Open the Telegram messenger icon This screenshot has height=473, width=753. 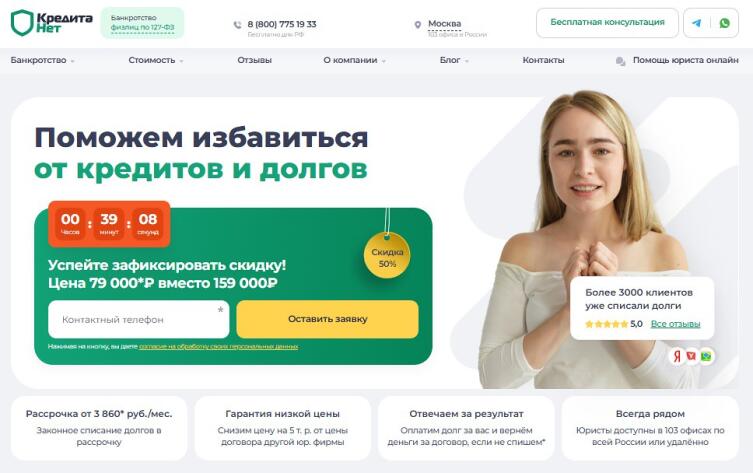[x=696, y=23]
